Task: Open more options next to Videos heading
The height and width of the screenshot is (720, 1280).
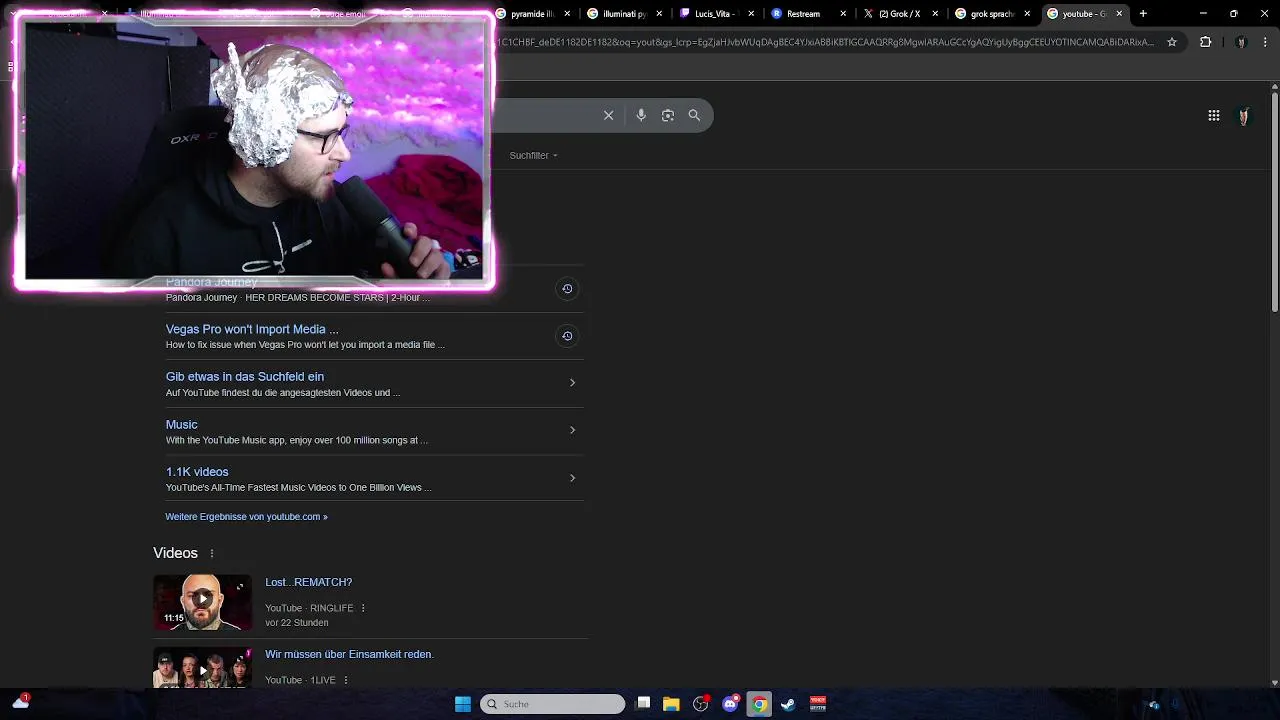Action: [212, 553]
